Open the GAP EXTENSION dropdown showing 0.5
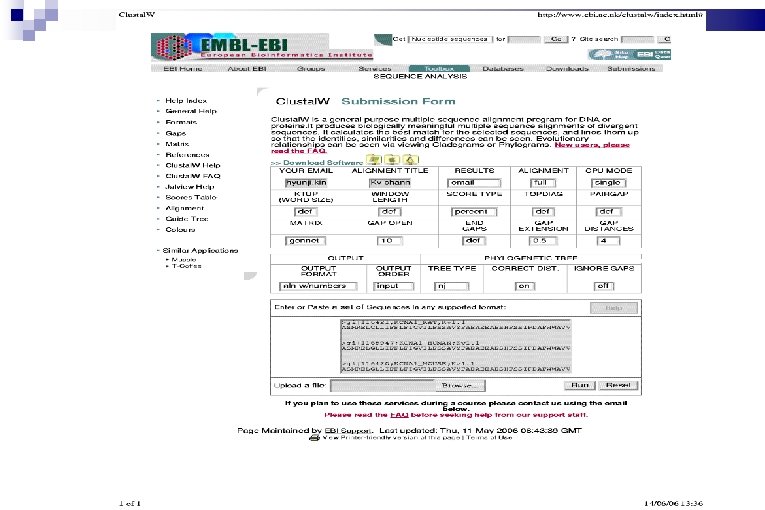765x510 pixels. click(x=543, y=241)
